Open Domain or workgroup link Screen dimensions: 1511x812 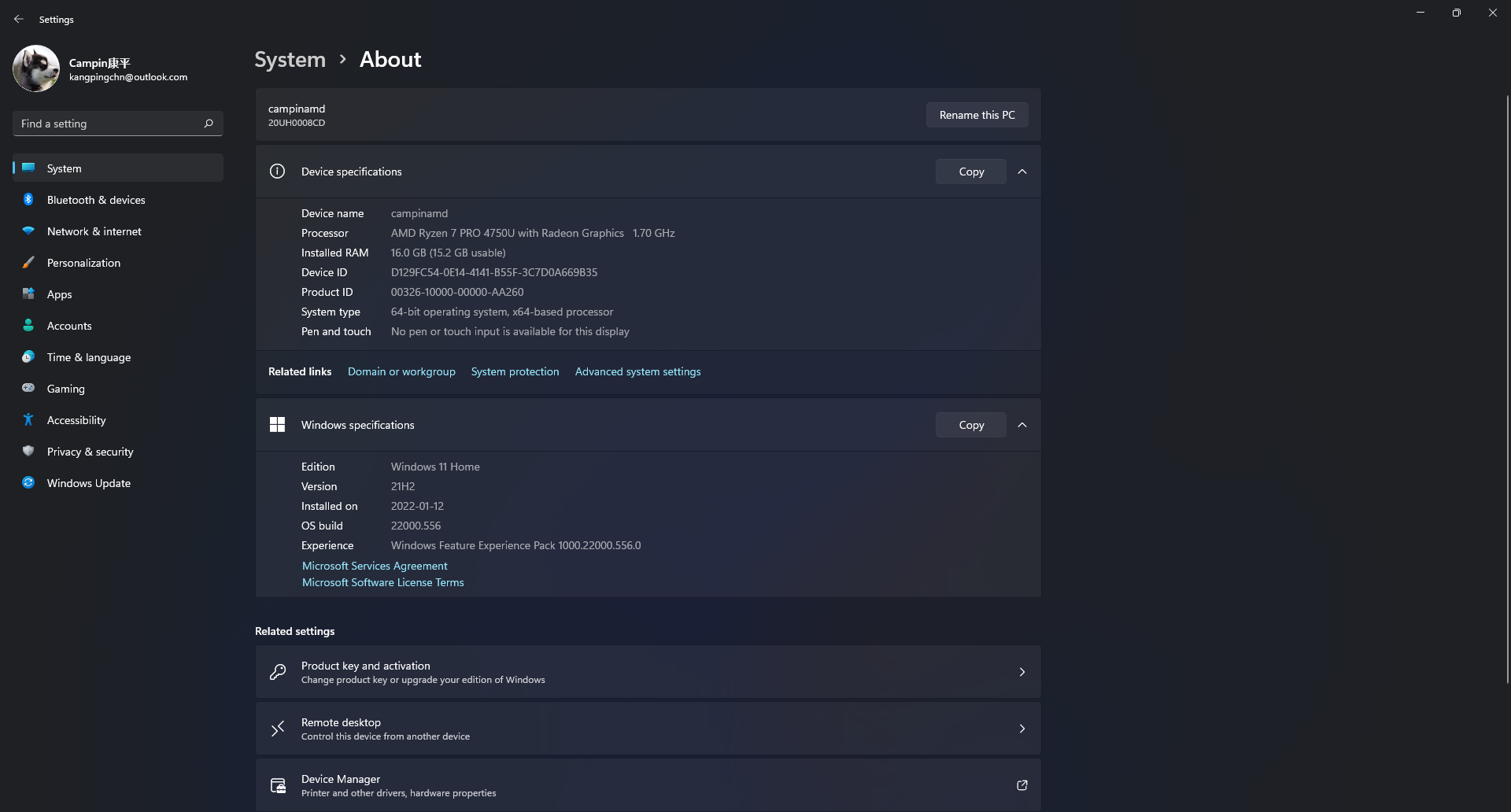tap(401, 371)
